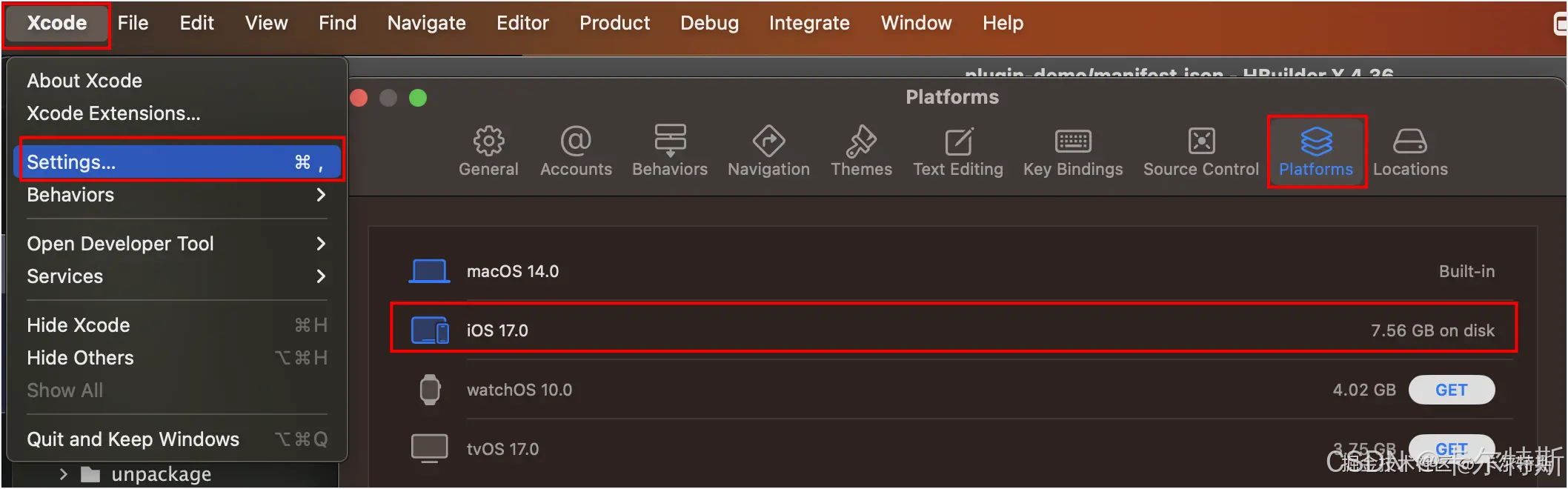This screenshot has width=1568, height=489.
Task: Expand the unpackage folder chevron
Action: (64, 474)
